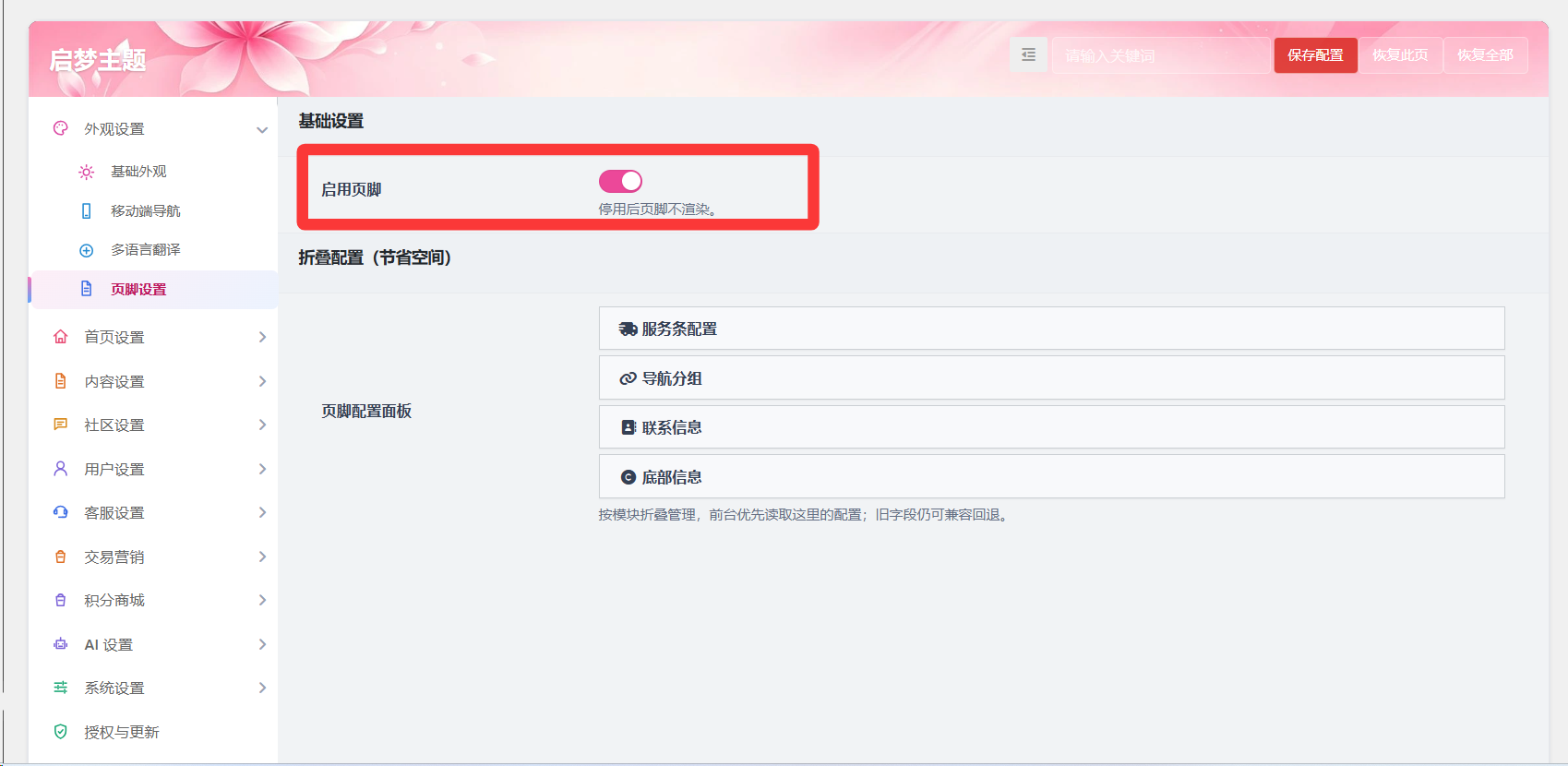Click the robot icon for AI 设置
Viewport: 1568px width, 766px height.
click(x=61, y=644)
